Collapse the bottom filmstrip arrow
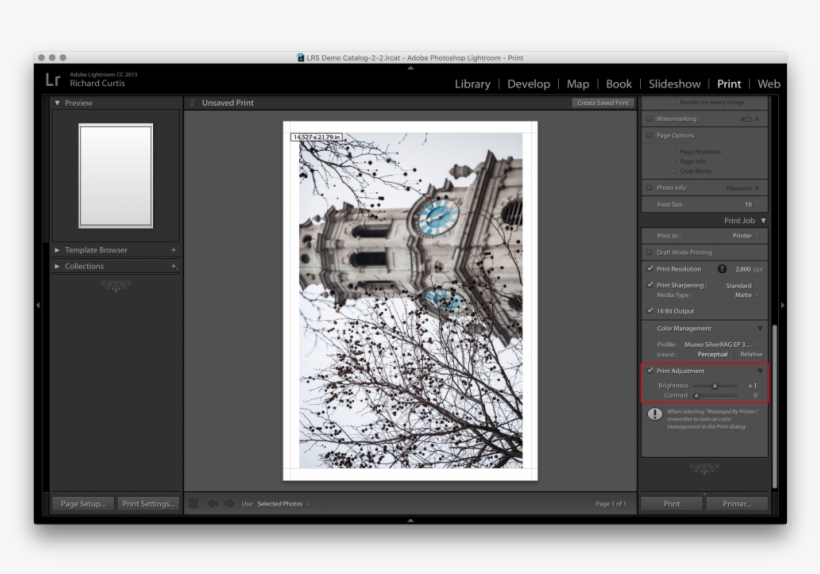Image resolution: width=820 pixels, height=574 pixels. tap(411, 520)
